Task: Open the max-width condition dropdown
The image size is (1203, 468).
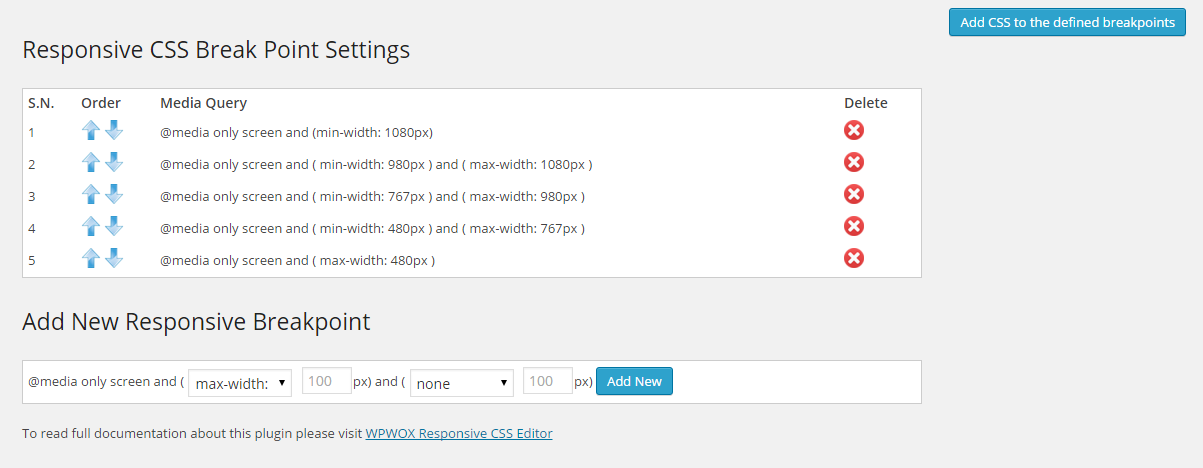Action: tap(240, 382)
